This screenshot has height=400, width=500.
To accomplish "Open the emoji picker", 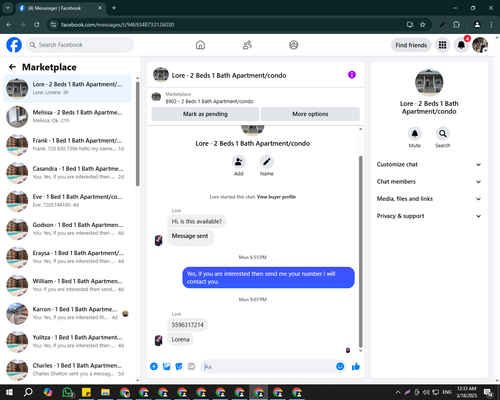I will [x=340, y=367].
